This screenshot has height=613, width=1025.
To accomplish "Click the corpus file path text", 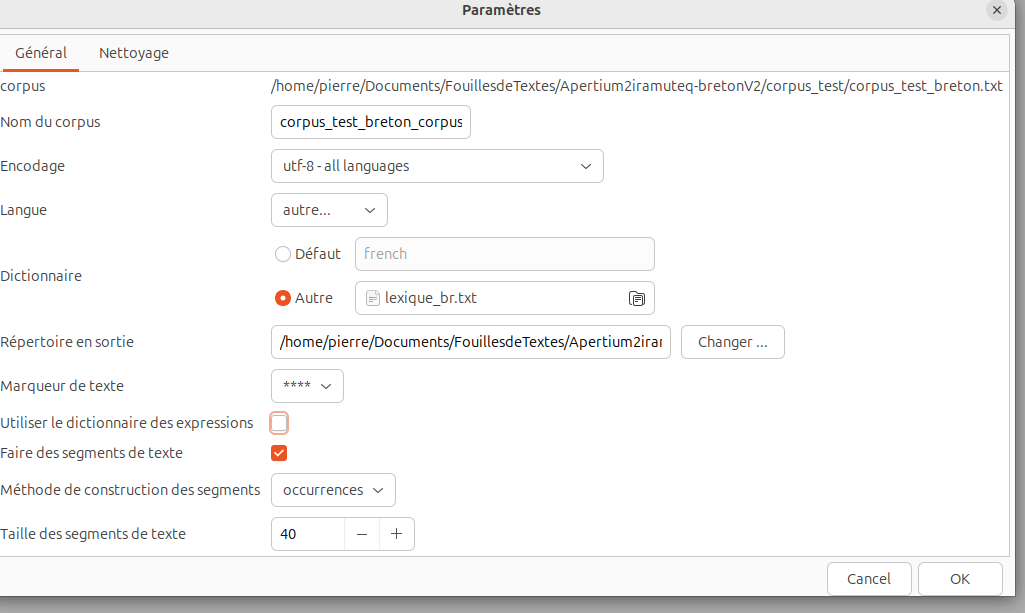I will click(x=637, y=86).
